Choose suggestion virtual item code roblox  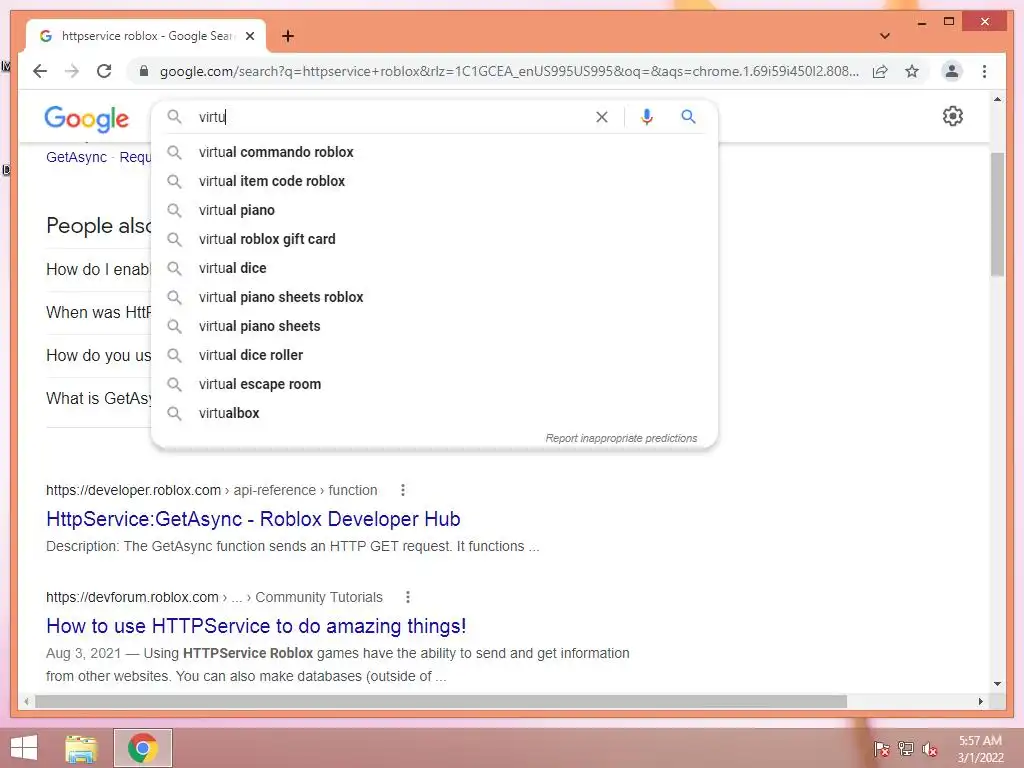(434, 181)
